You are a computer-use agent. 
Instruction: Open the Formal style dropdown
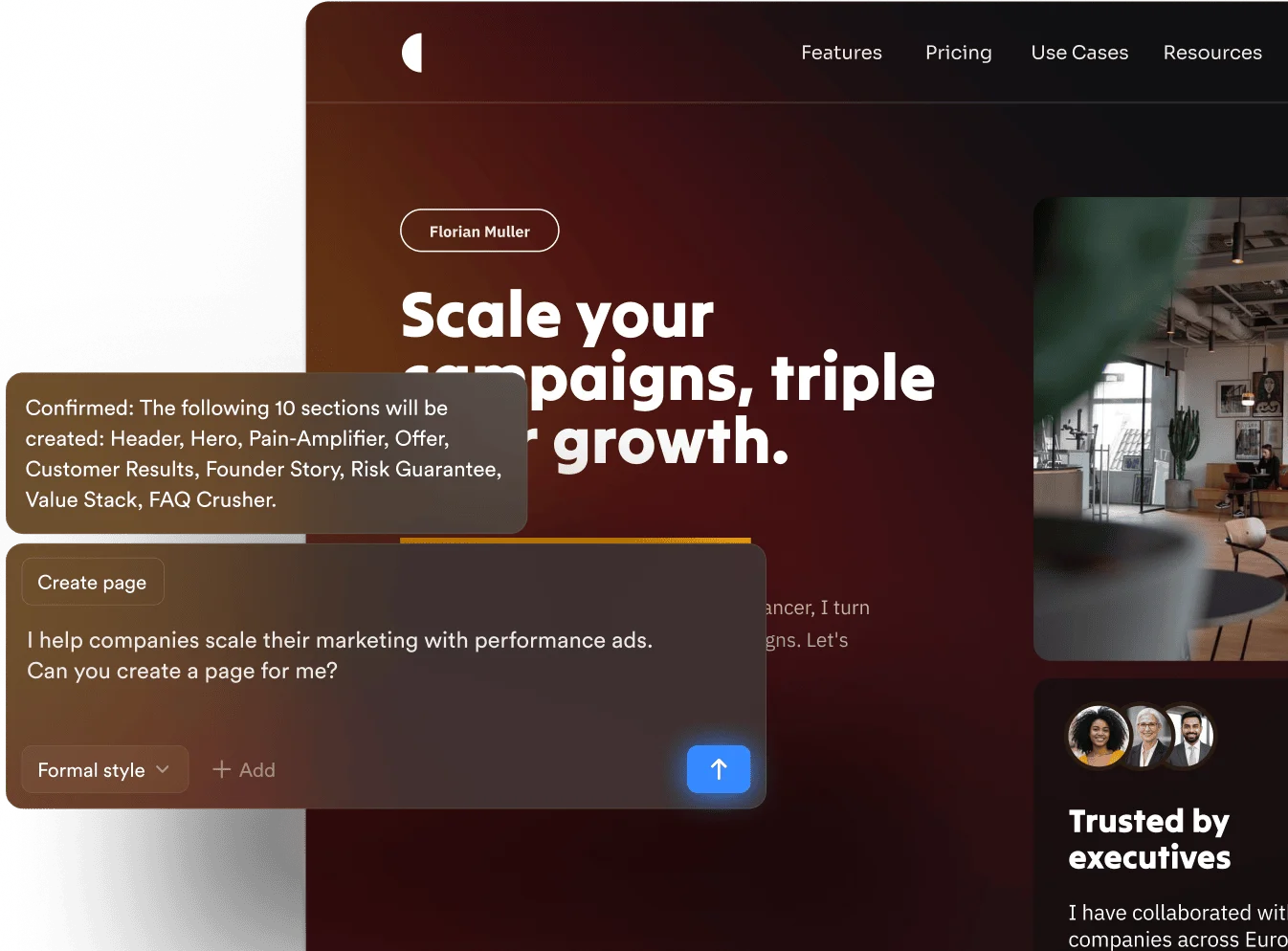(x=105, y=769)
